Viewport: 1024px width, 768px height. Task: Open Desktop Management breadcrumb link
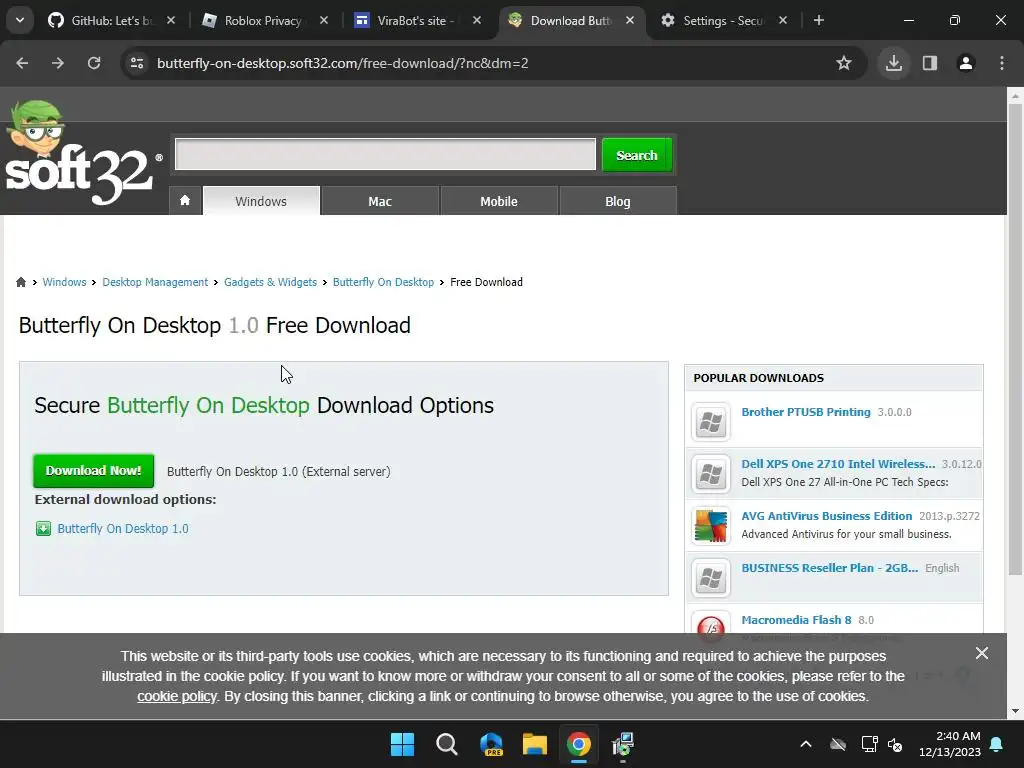pos(155,282)
